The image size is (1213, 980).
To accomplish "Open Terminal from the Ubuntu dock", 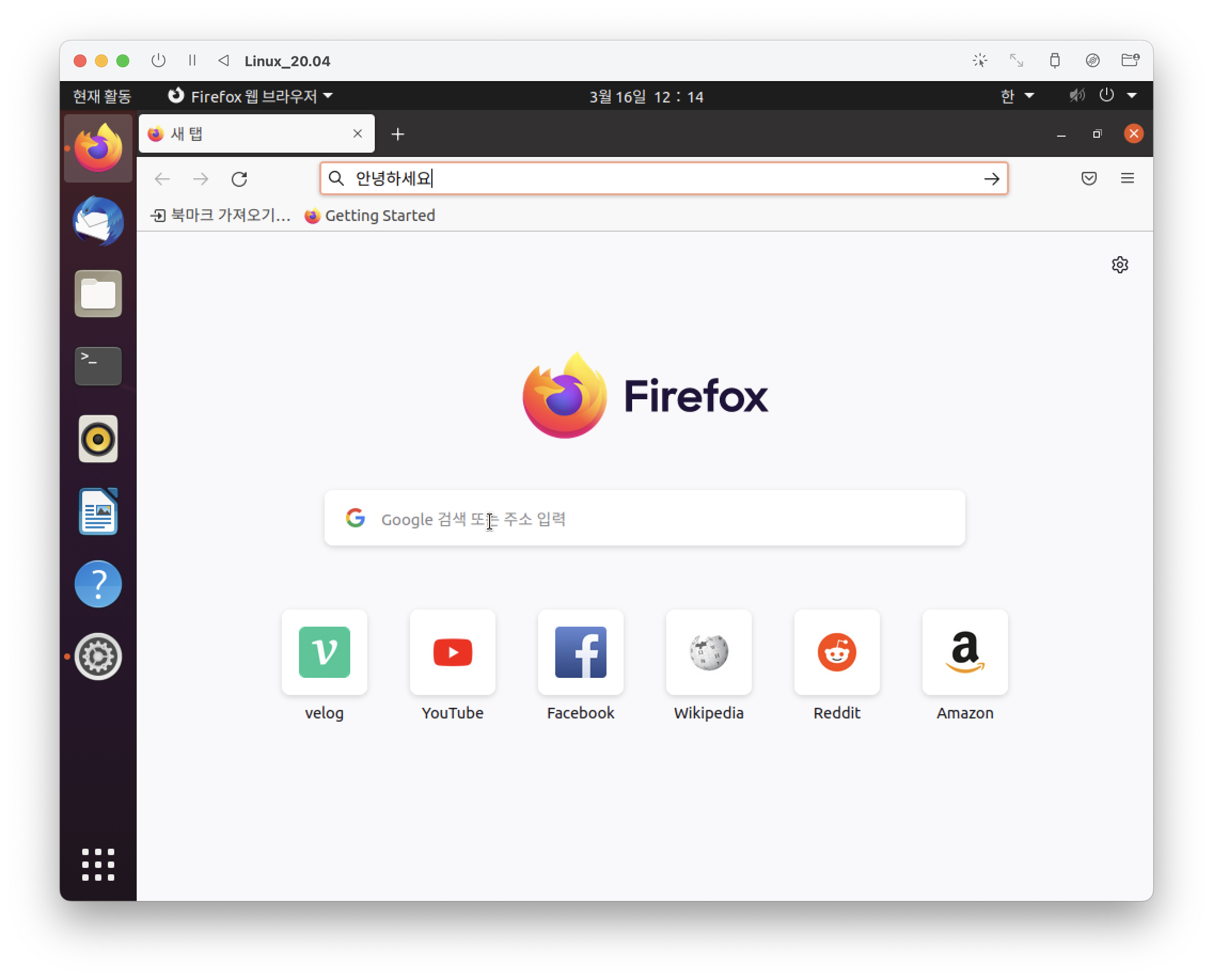I will (x=98, y=366).
